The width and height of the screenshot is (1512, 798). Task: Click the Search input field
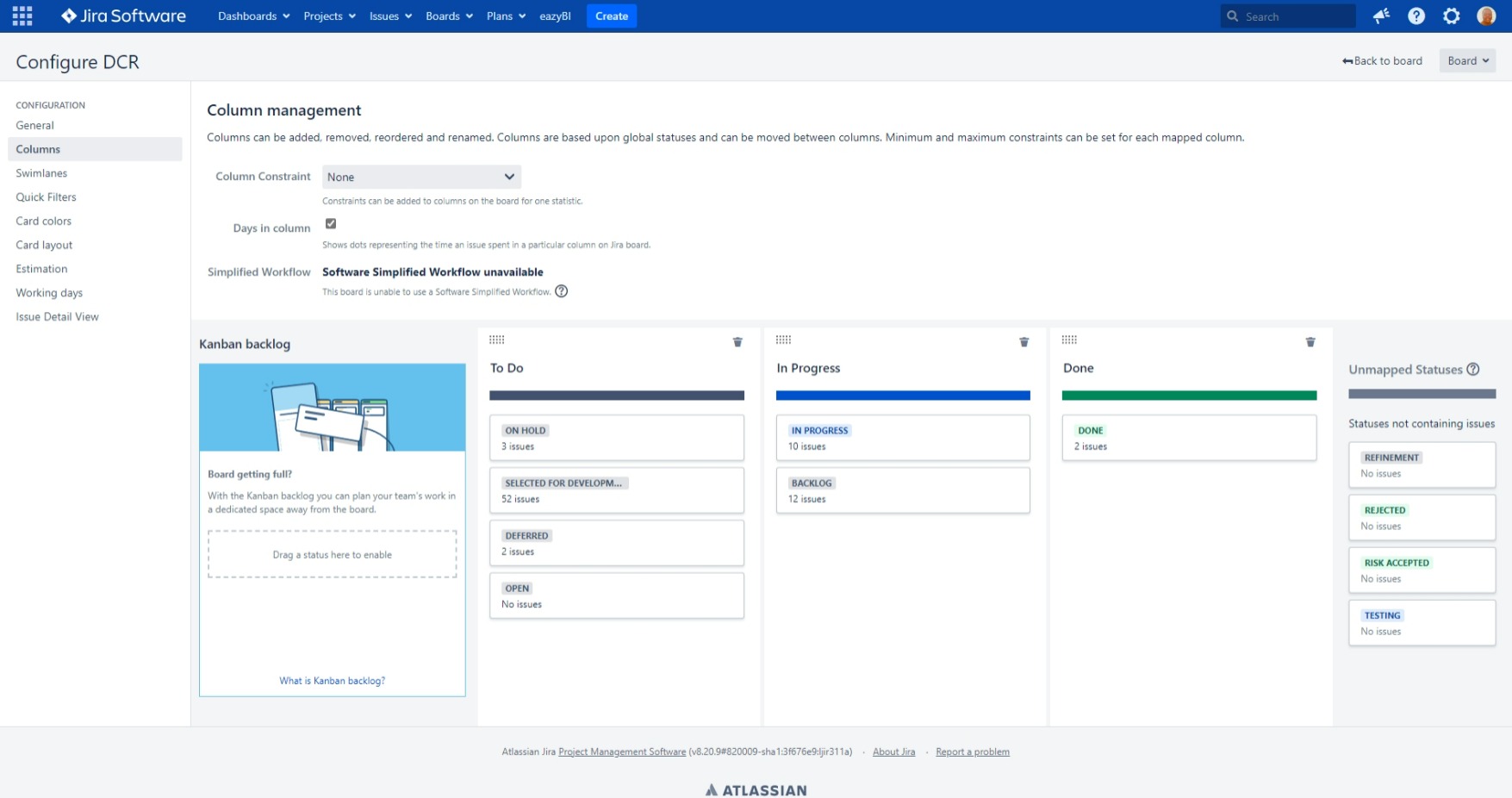[x=1288, y=16]
